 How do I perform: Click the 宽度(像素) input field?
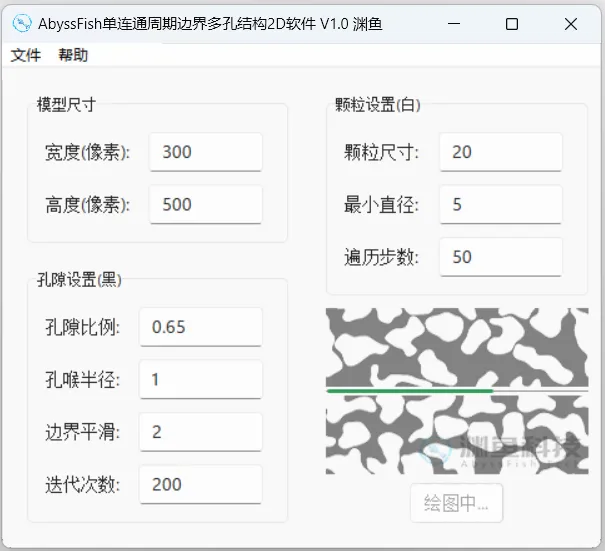[x=206, y=152]
